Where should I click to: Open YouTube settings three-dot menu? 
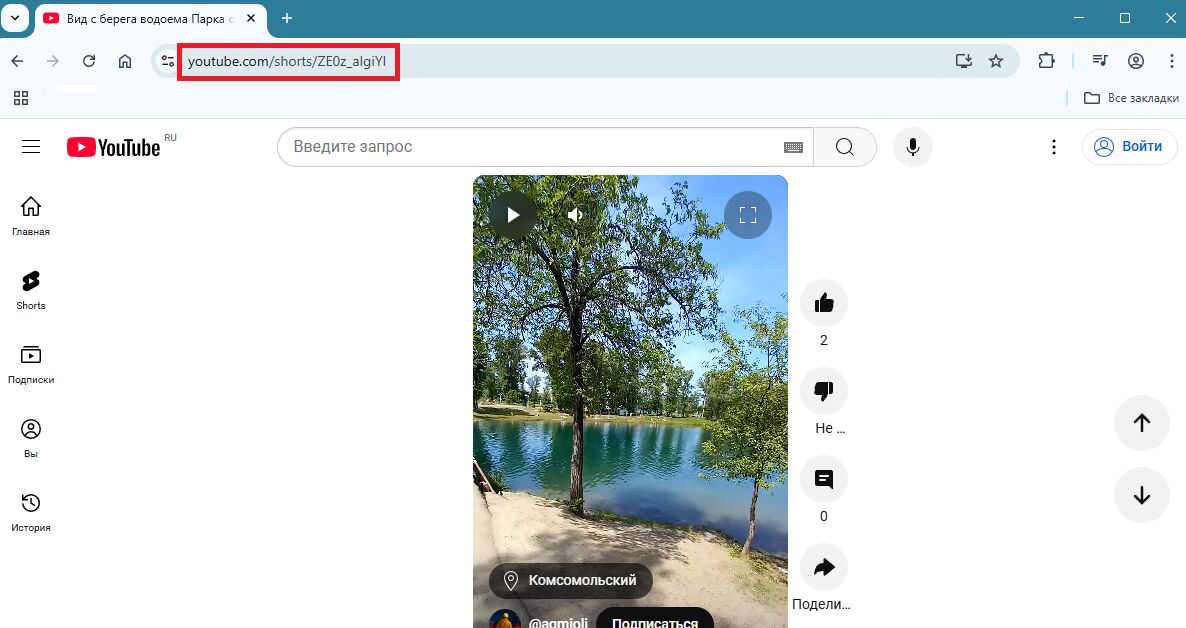point(1053,147)
